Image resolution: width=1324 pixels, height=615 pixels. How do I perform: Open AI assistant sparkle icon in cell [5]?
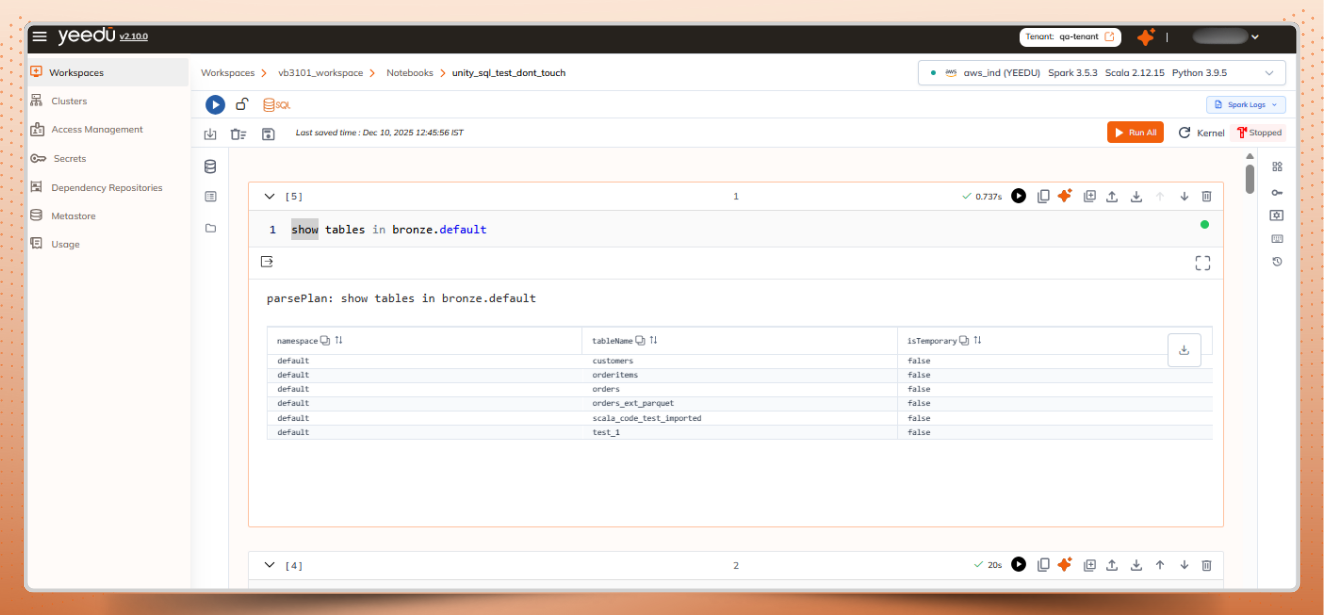(x=1065, y=196)
